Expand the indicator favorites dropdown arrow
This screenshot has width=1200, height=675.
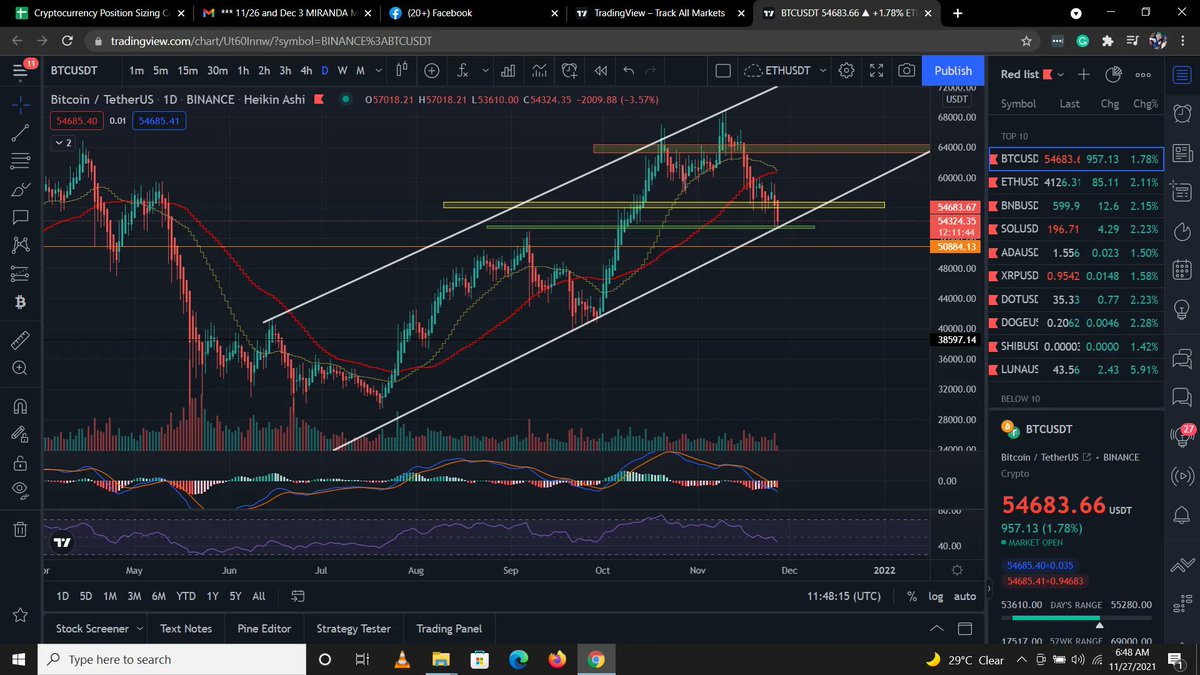[486, 71]
